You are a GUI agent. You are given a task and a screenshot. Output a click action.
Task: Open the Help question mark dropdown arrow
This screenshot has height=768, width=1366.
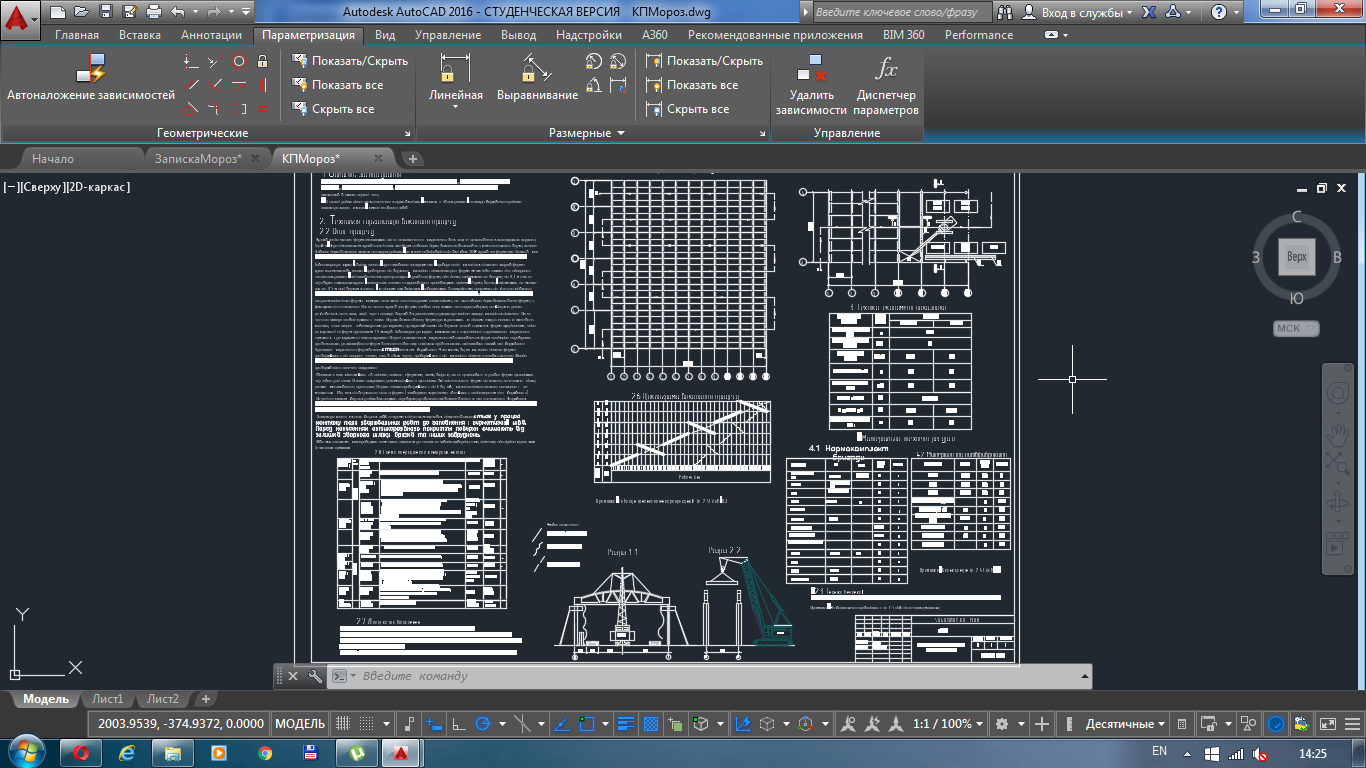pyautogui.click(x=1238, y=13)
